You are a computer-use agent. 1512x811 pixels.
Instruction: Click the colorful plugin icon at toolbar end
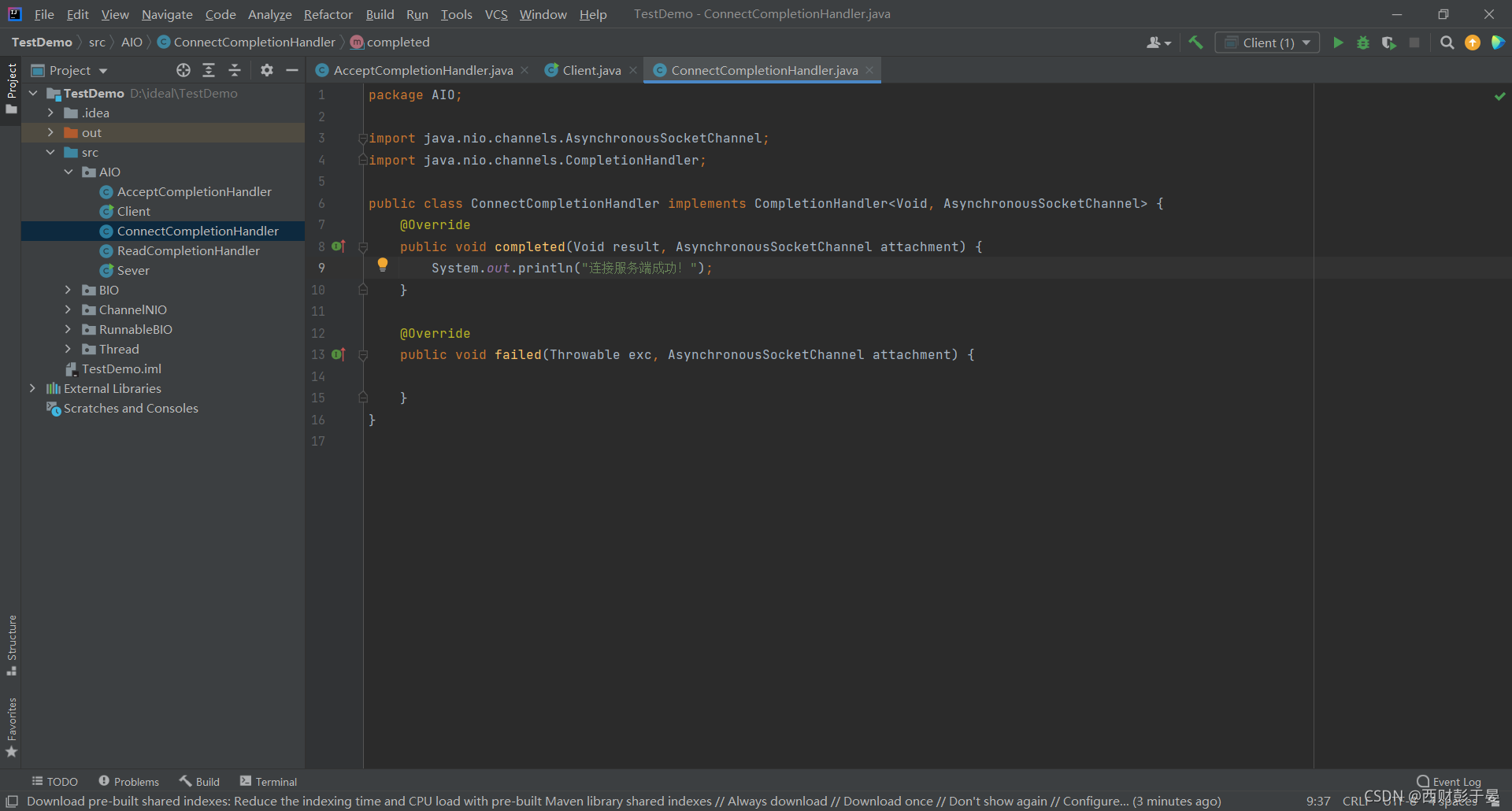click(1498, 43)
